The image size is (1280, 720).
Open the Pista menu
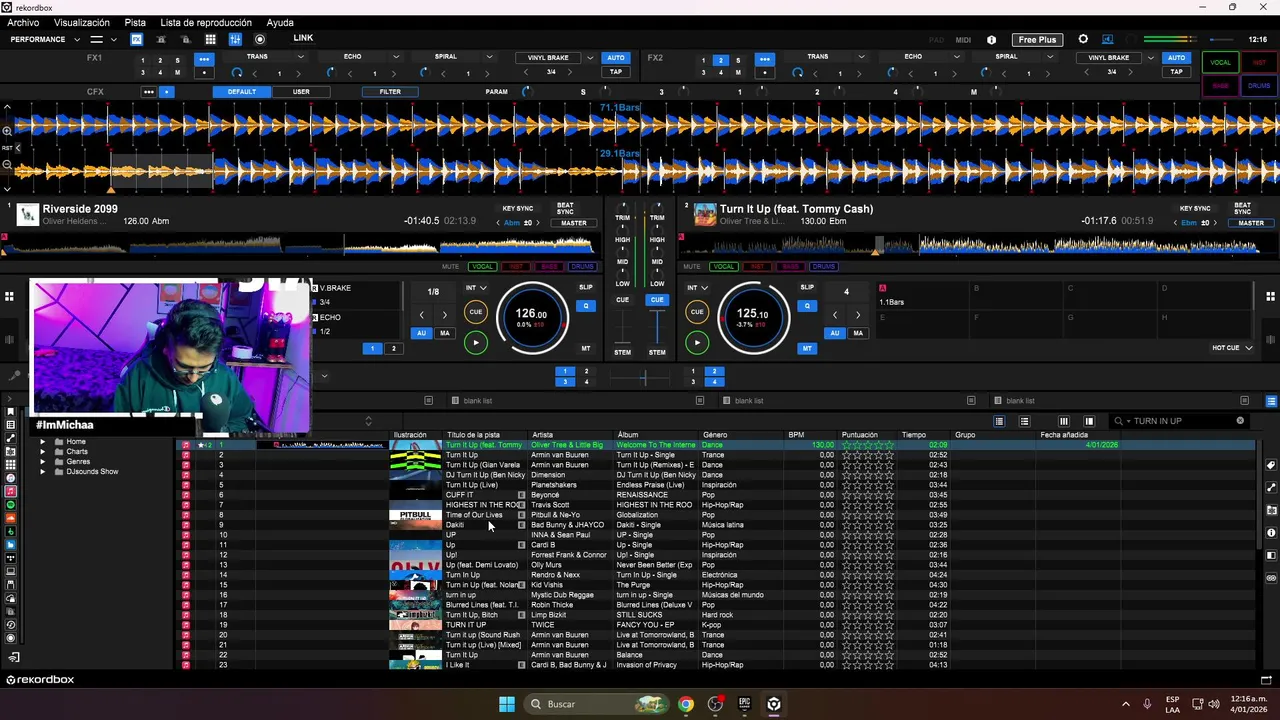coord(135,22)
